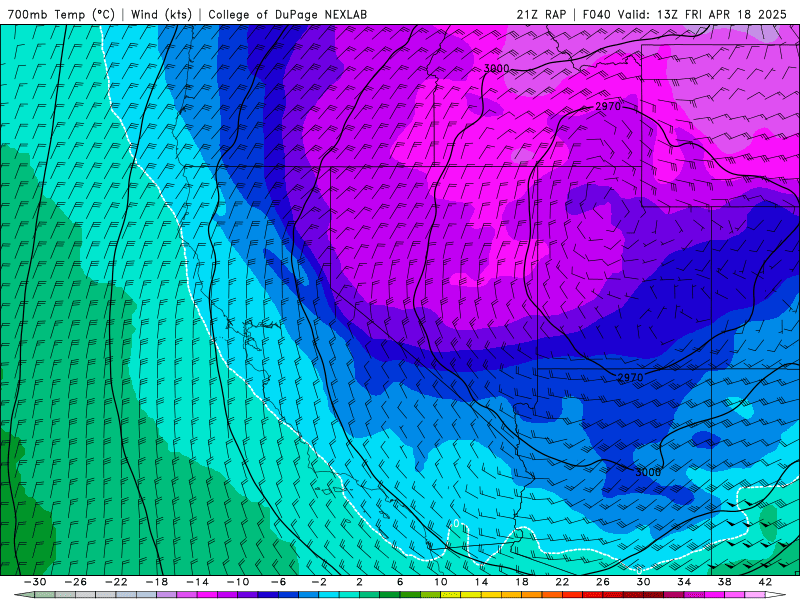Click the lower '3000' height contour label
The height and width of the screenshot is (600, 800).
pos(647,472)
